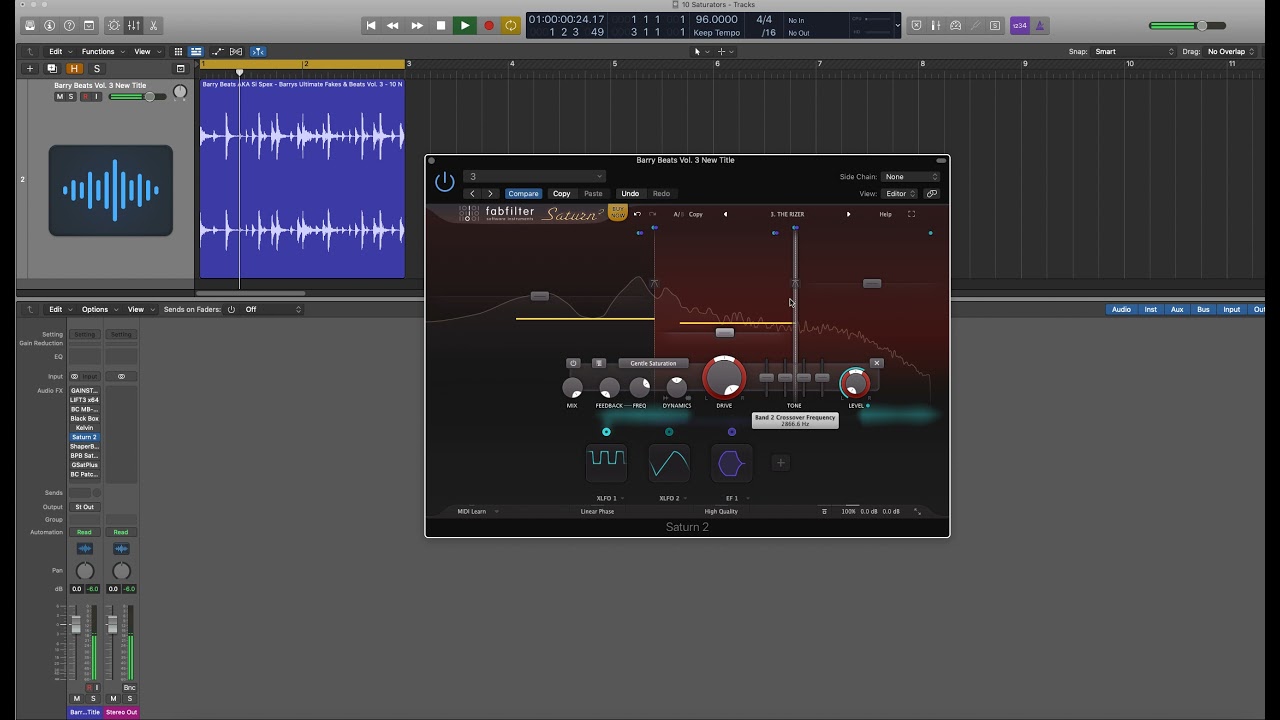Image resolution: width=1280 pixels, height=720 pixels.
Task: Switch tracks area to list view
Action: (196, 52)
